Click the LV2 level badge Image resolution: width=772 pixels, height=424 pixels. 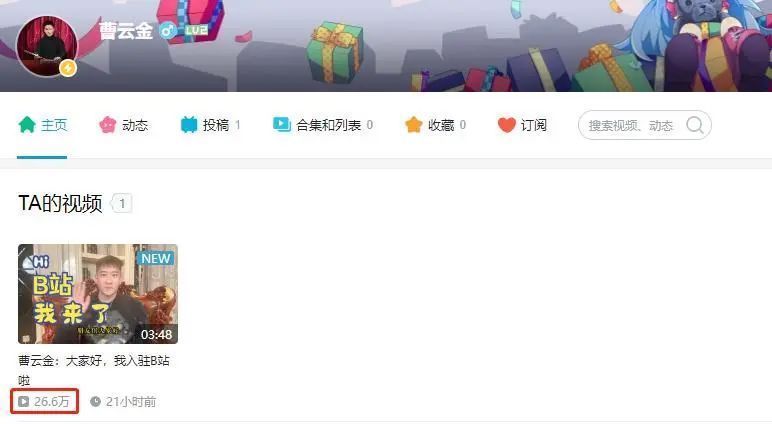195,31
